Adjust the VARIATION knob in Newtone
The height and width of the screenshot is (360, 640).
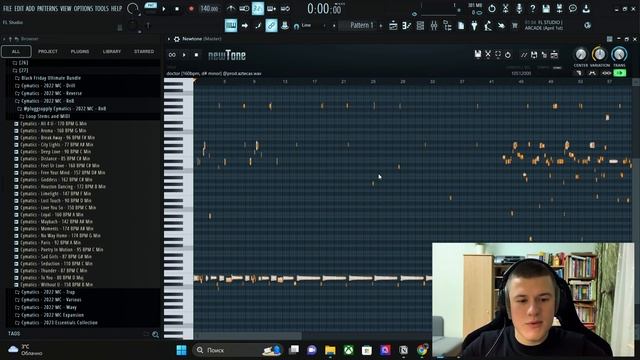pos(599,54)
